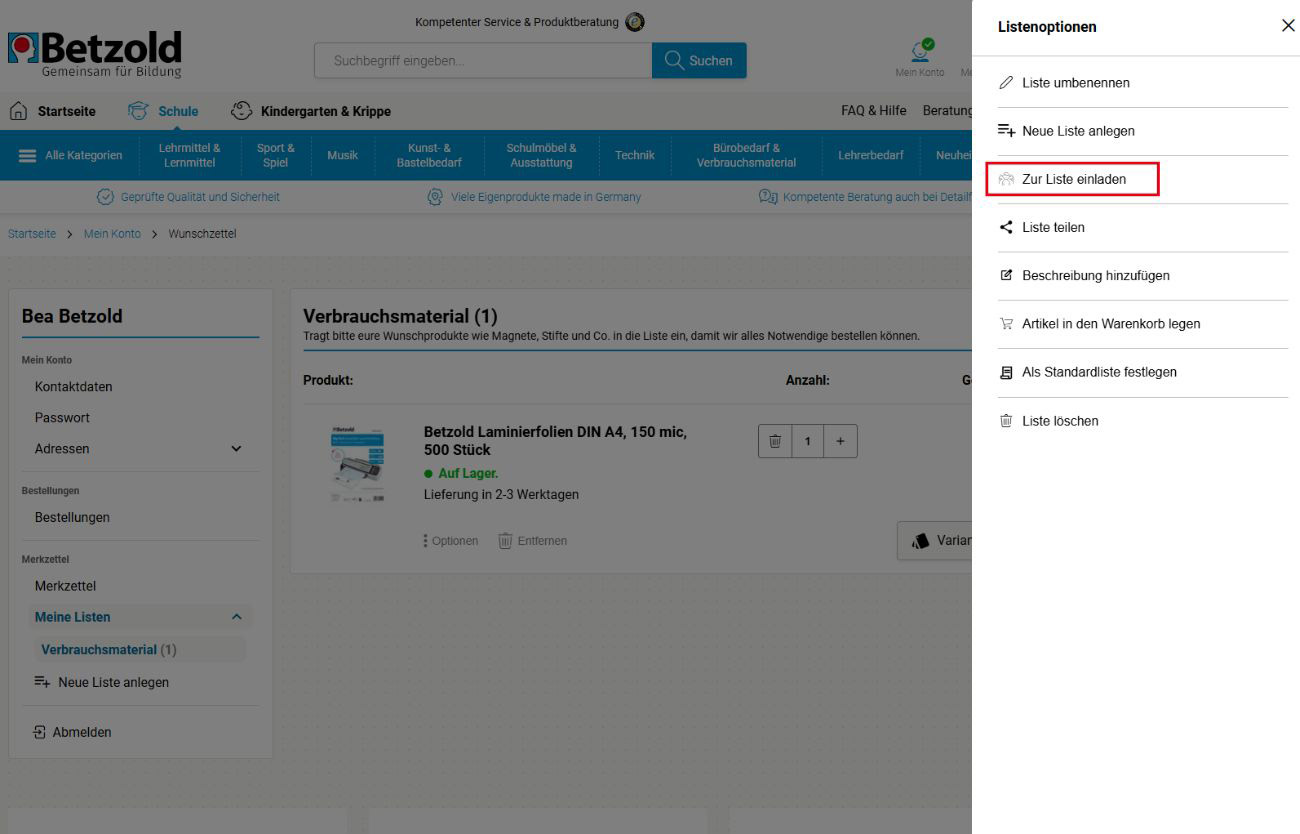The height and width of the screenshot is (834, 1300).
Task: Click the Entfernen trash link
Action: pyautogui.click(x=533, y=541)
